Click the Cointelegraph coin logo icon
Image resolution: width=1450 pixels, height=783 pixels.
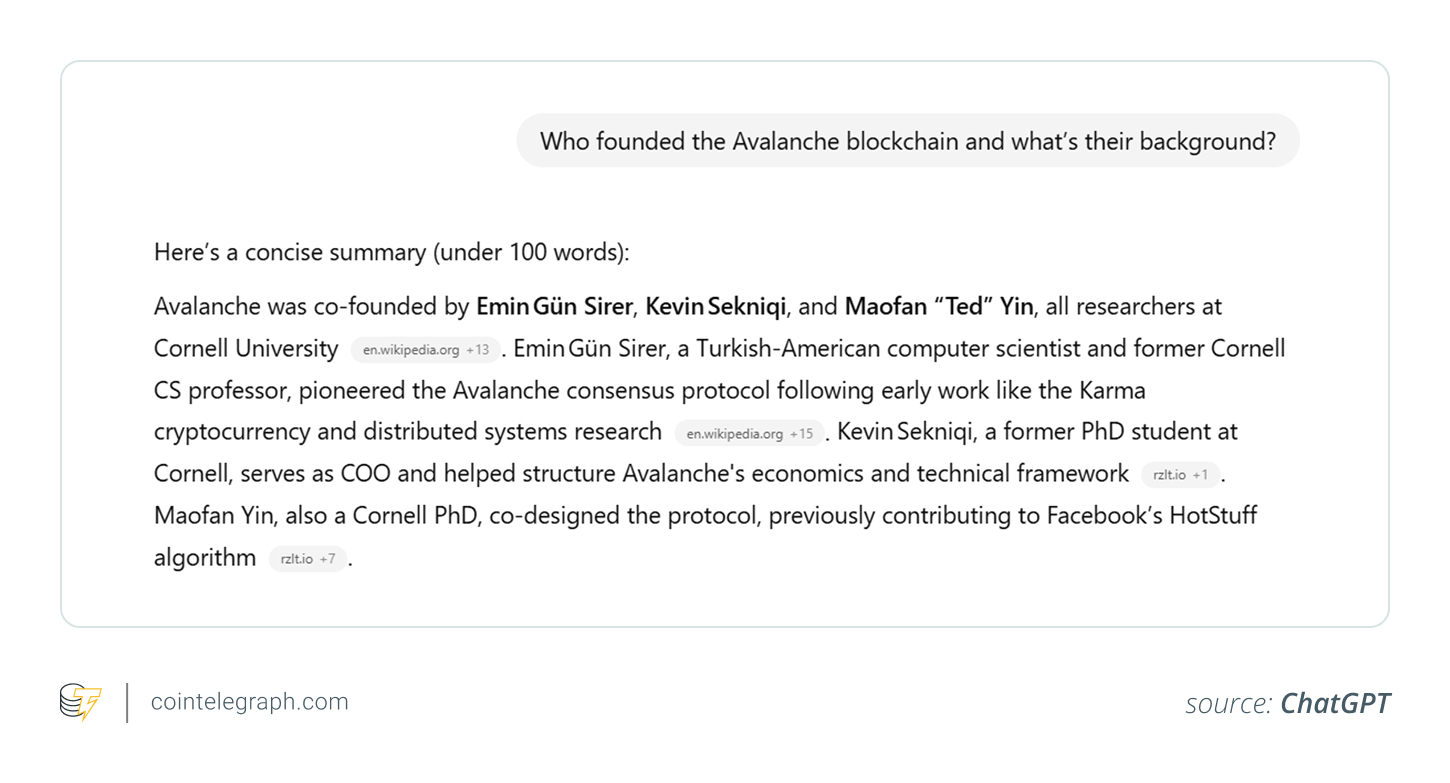pos(80,702)
